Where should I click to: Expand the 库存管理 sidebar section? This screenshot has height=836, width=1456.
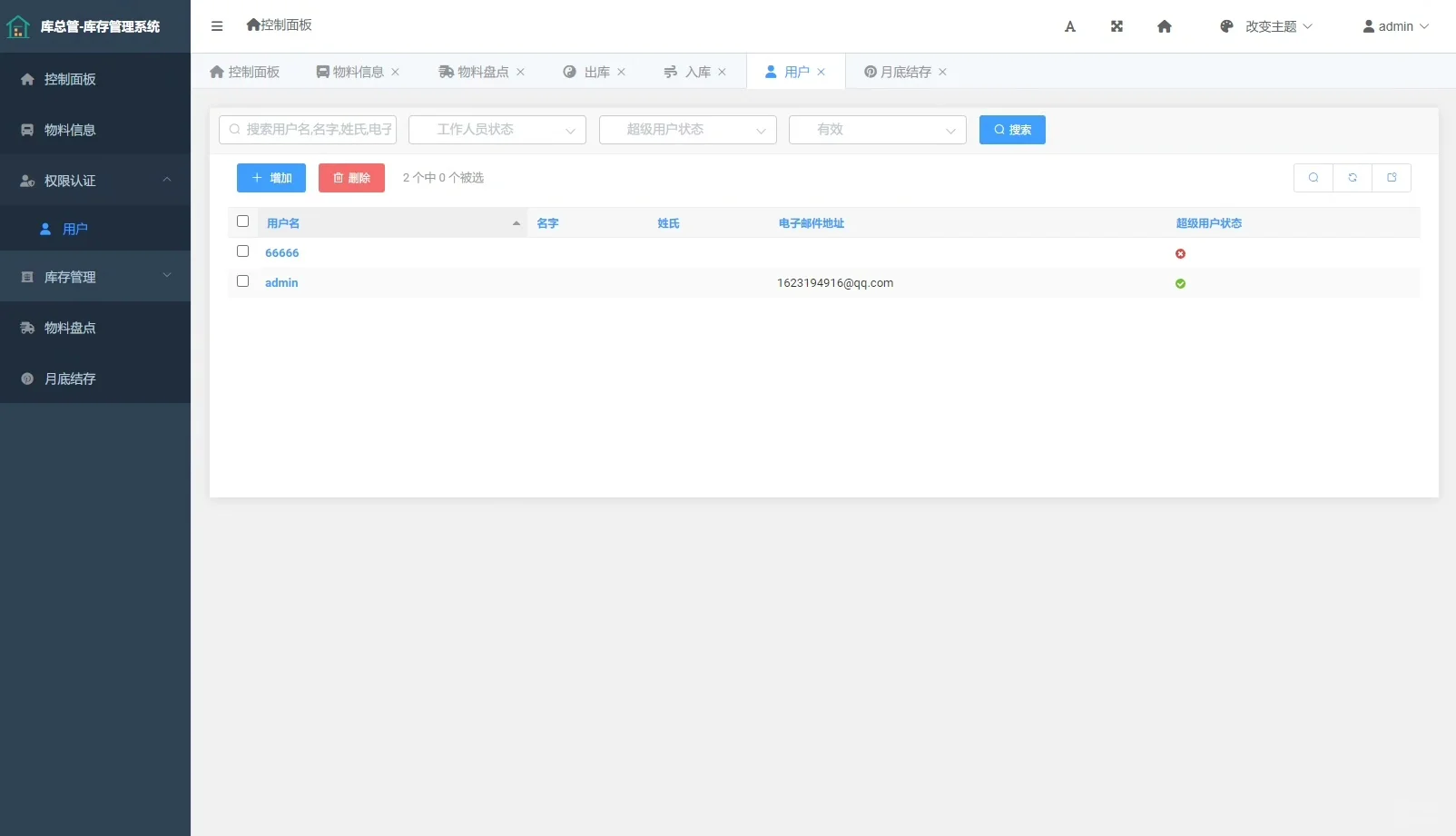[94, 277]
